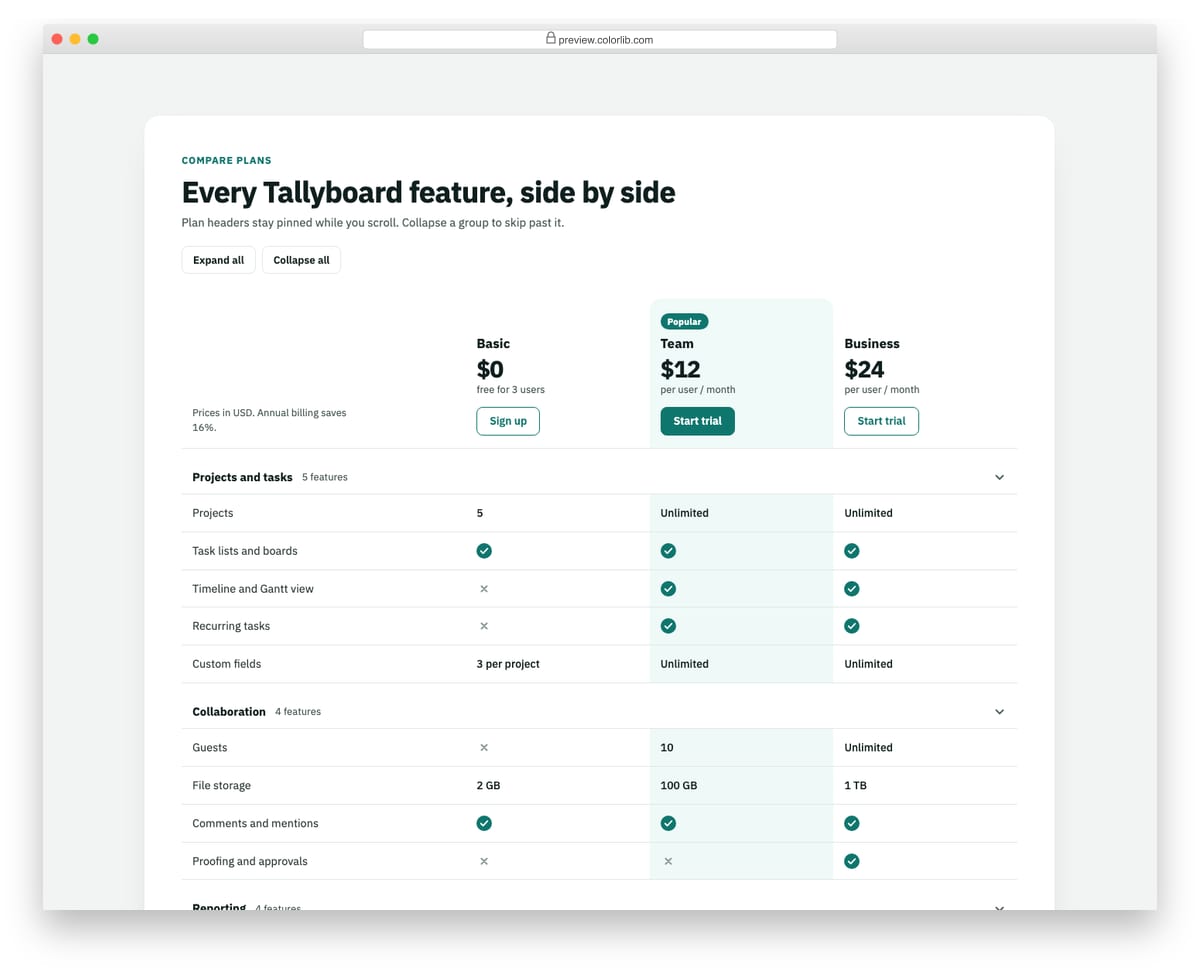Click Basic cross for Proofing and approvals
This screenshot has width=1200, height=972.
pyautogui.click(x=484, y=861)
